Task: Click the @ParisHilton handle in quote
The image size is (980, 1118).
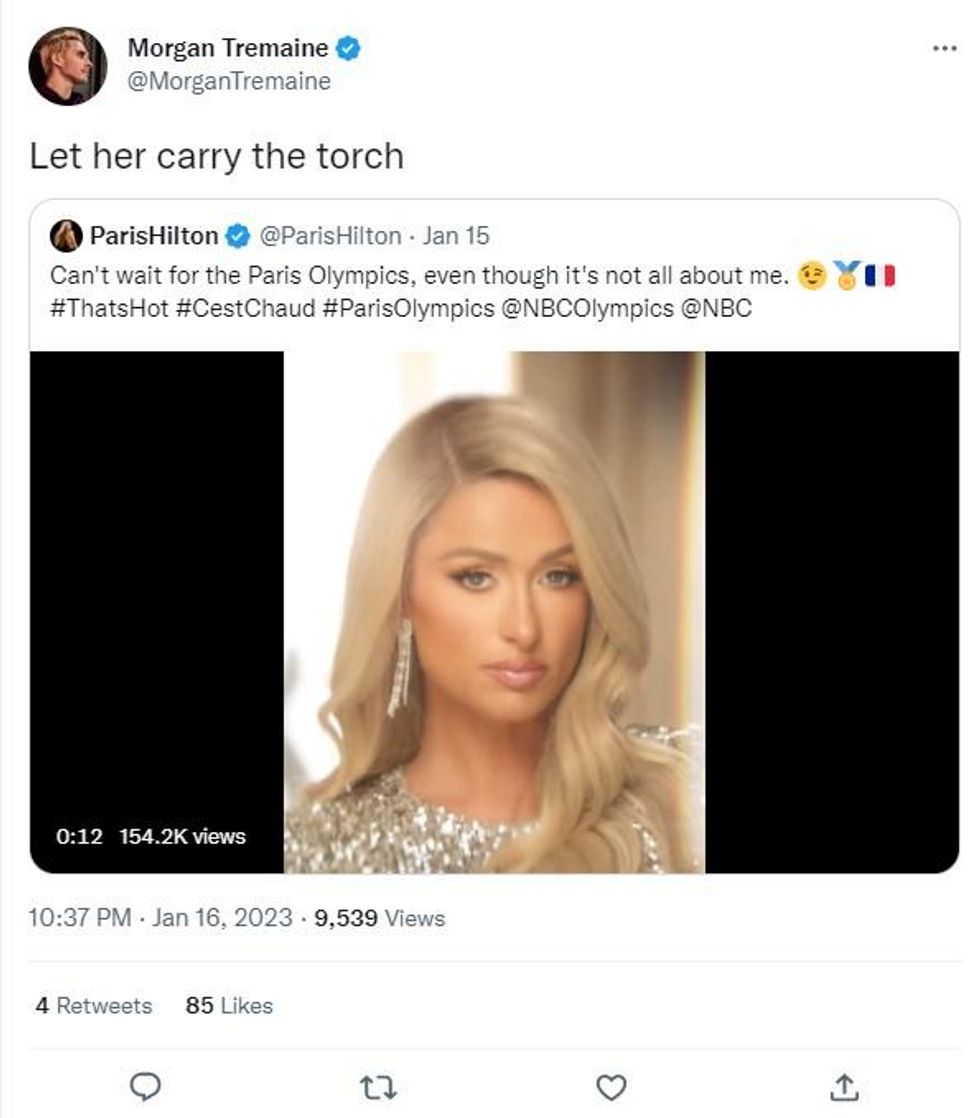Action: 330,236
